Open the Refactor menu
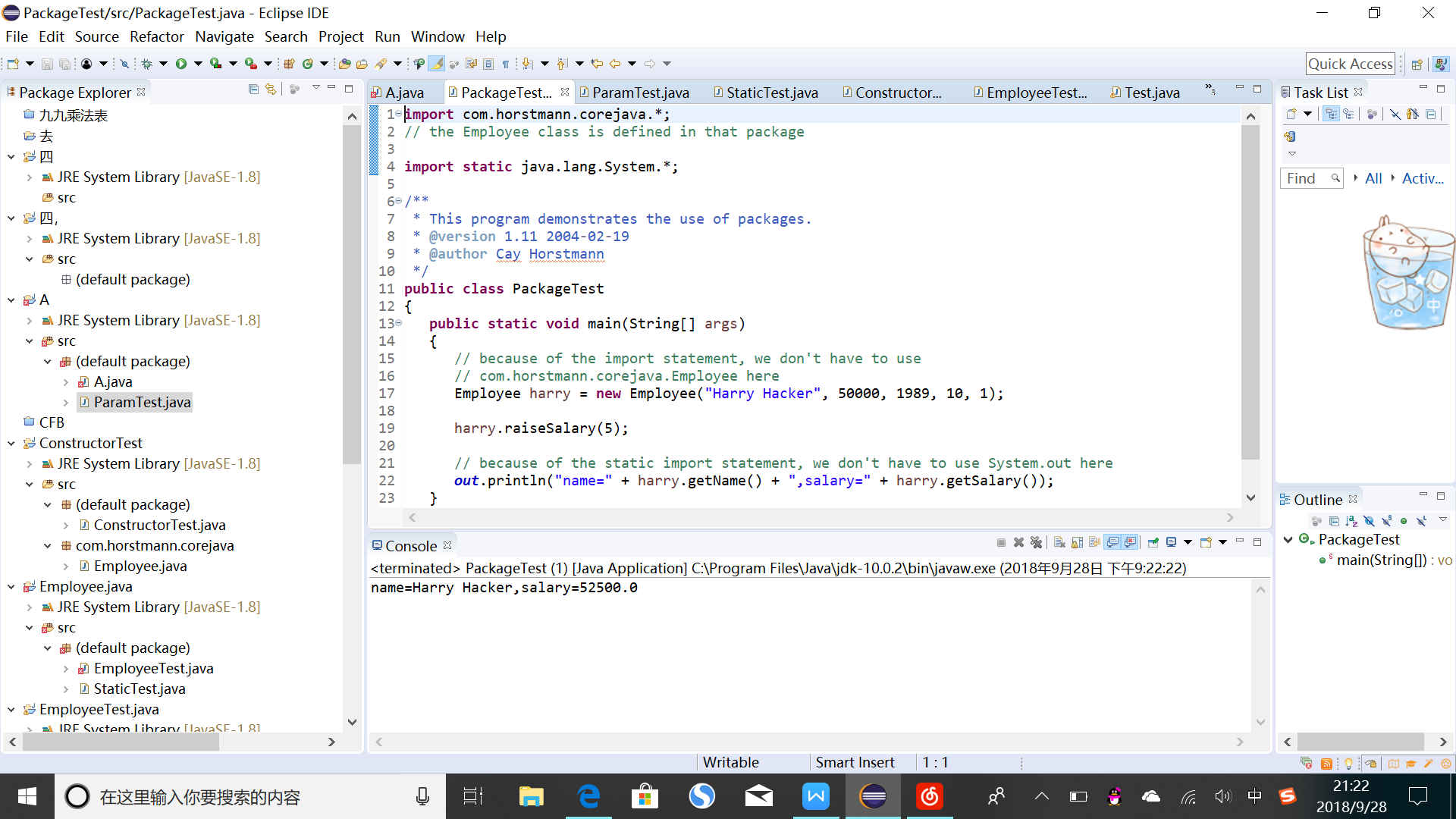 156,36
